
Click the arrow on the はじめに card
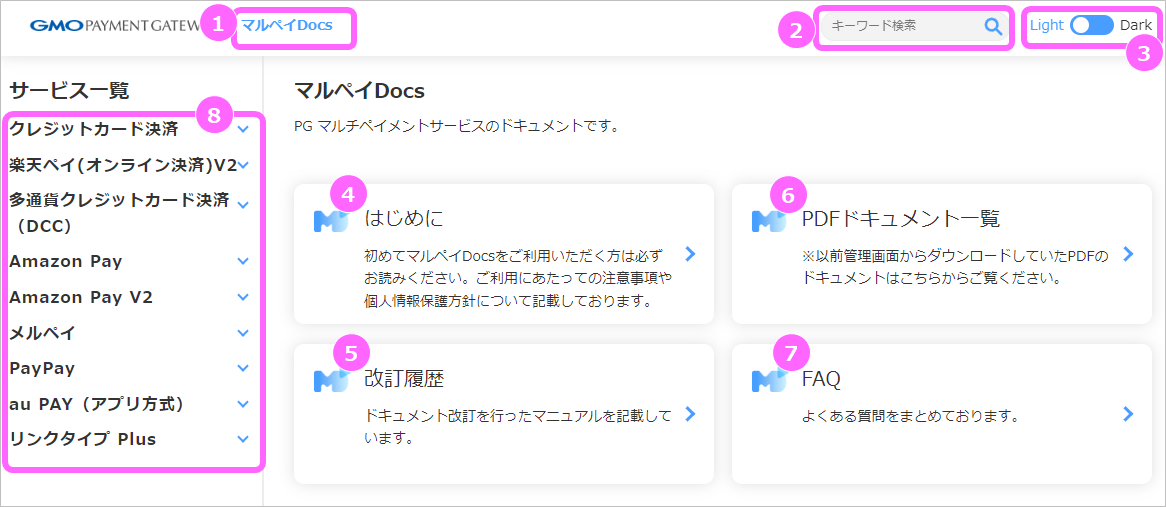[x=690, y=254]
